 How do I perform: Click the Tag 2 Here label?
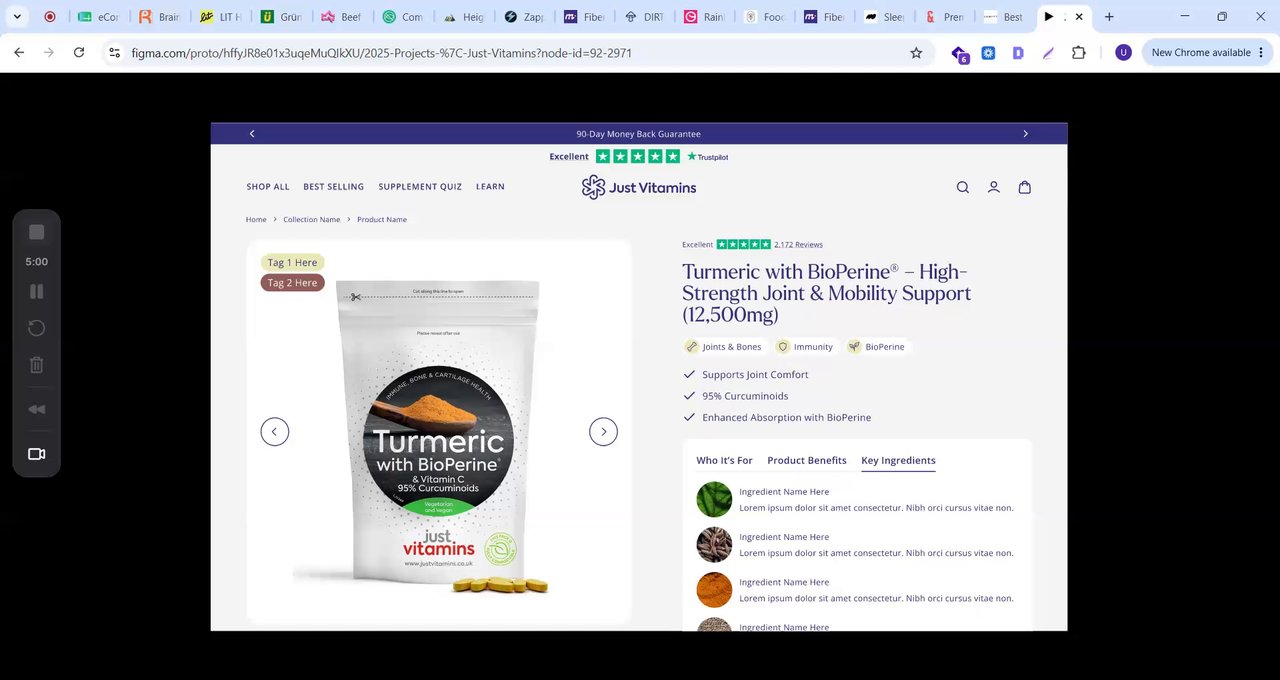coord(292,283)
